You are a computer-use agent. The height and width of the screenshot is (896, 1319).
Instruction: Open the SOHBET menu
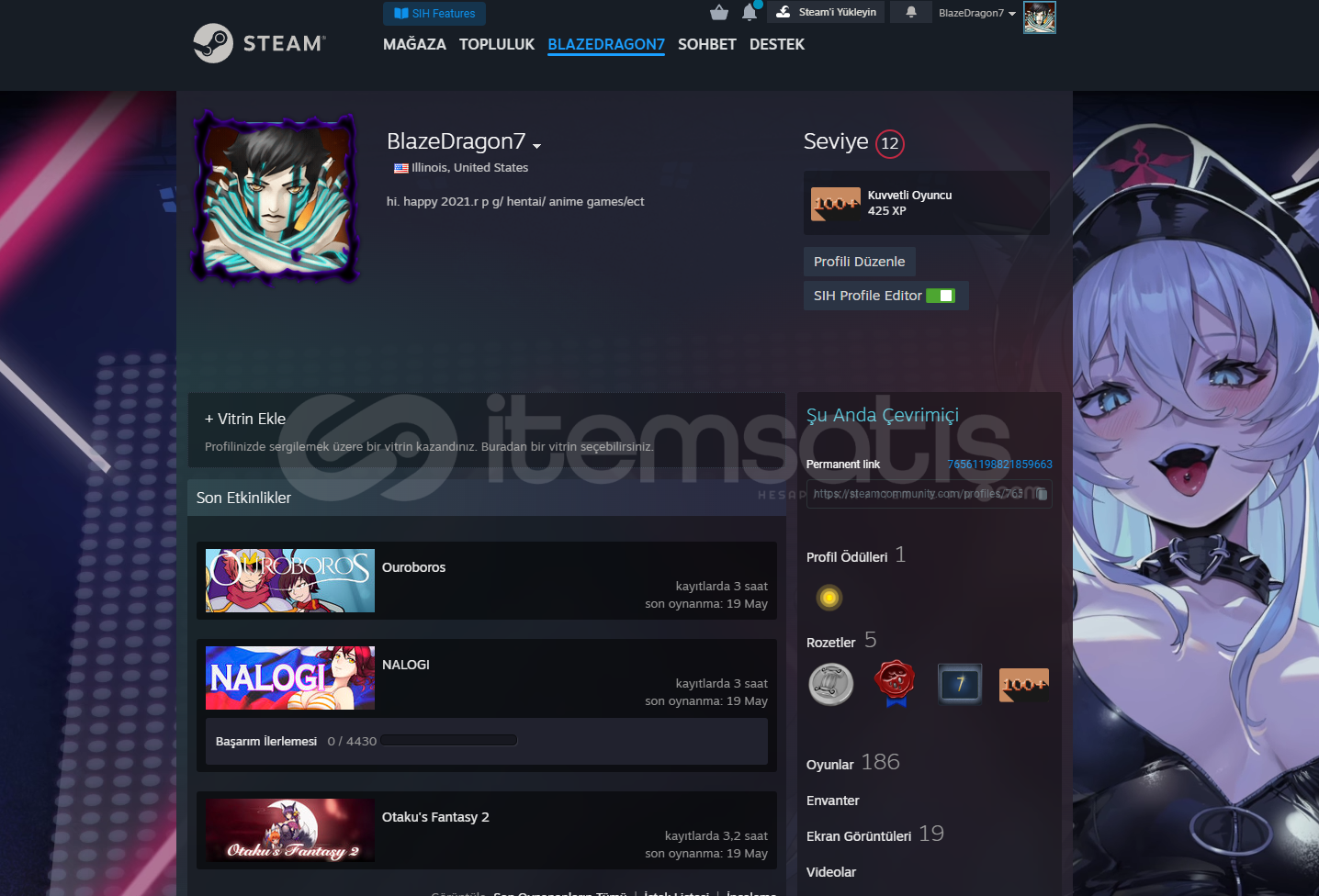coord(707,44)
